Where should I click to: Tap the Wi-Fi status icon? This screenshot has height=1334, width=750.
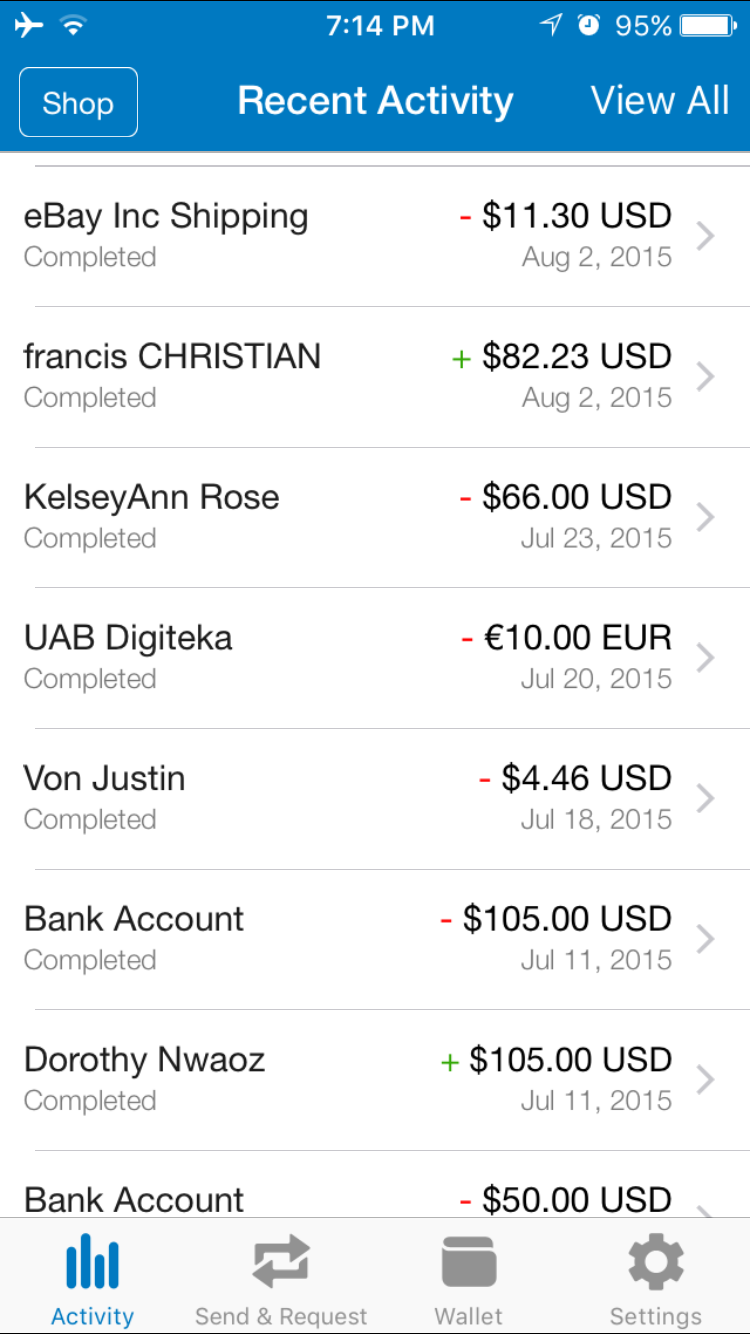tap(73, 25)
